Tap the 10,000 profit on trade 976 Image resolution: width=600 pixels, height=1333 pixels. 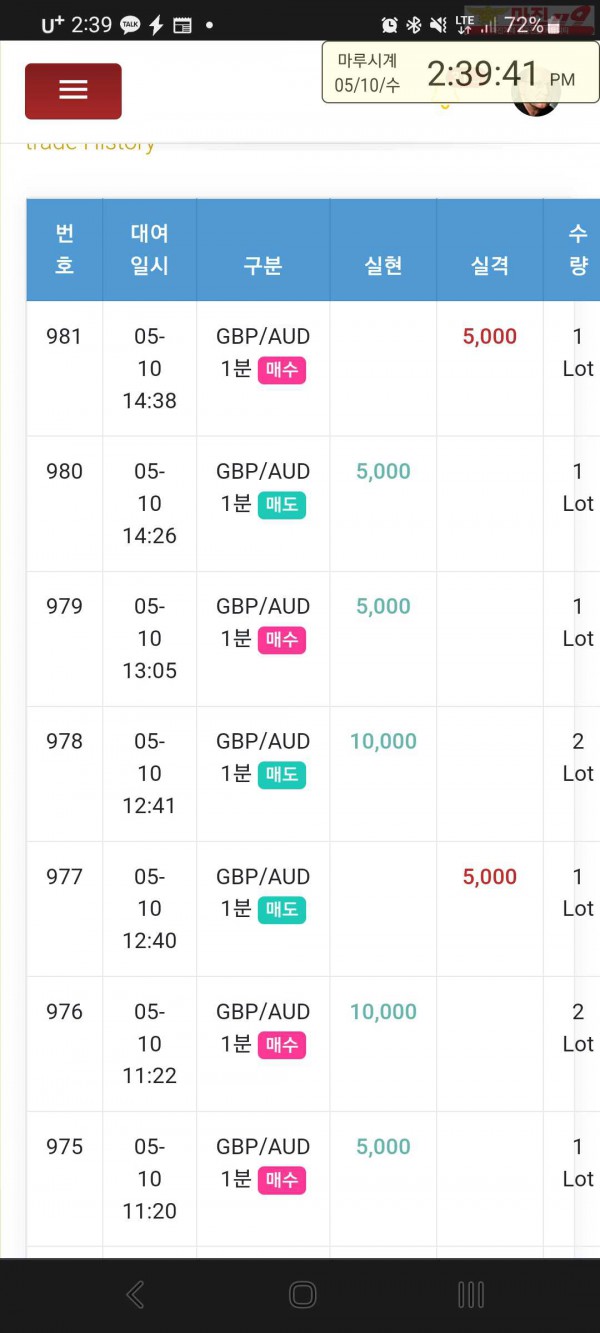point(384,1012)
